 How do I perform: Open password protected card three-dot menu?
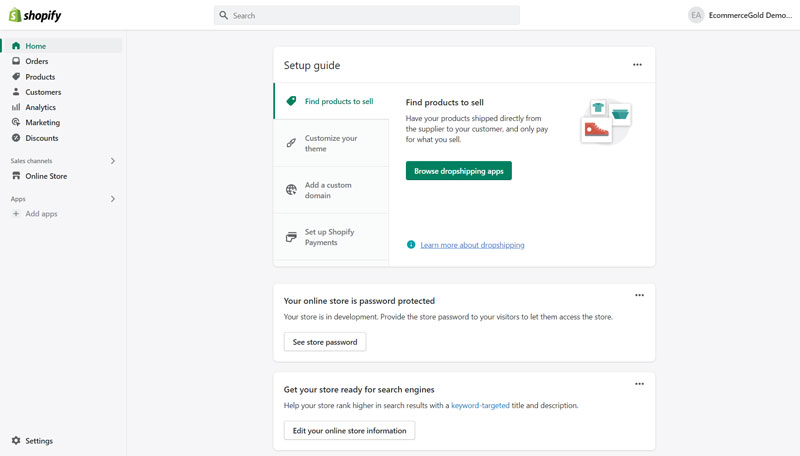(x=639, y=295)
